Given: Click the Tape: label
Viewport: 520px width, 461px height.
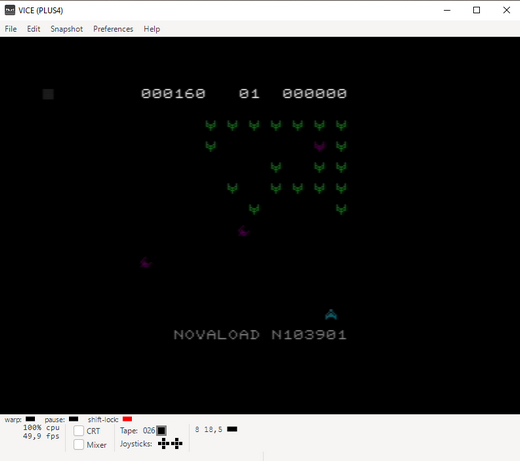Looking at the screenshot, I should [129, 431].
